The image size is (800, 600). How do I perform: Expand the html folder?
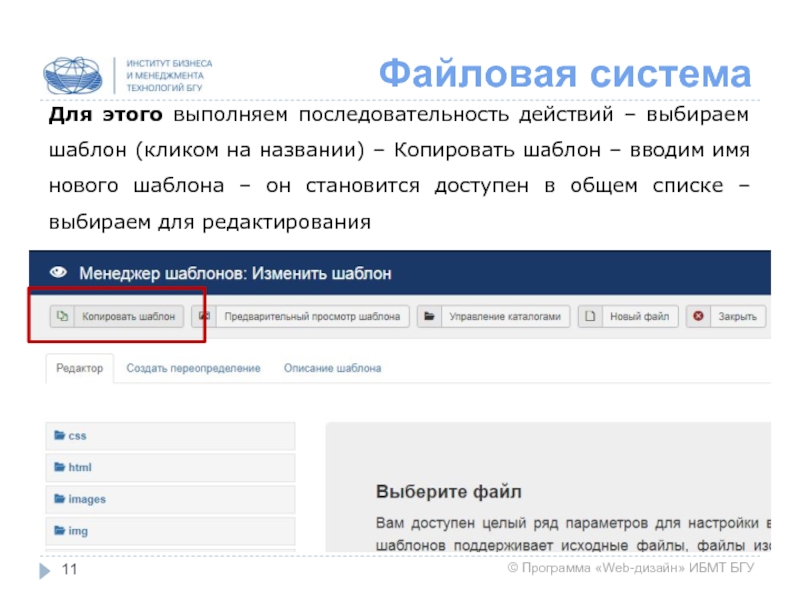(x=170, y=467)
